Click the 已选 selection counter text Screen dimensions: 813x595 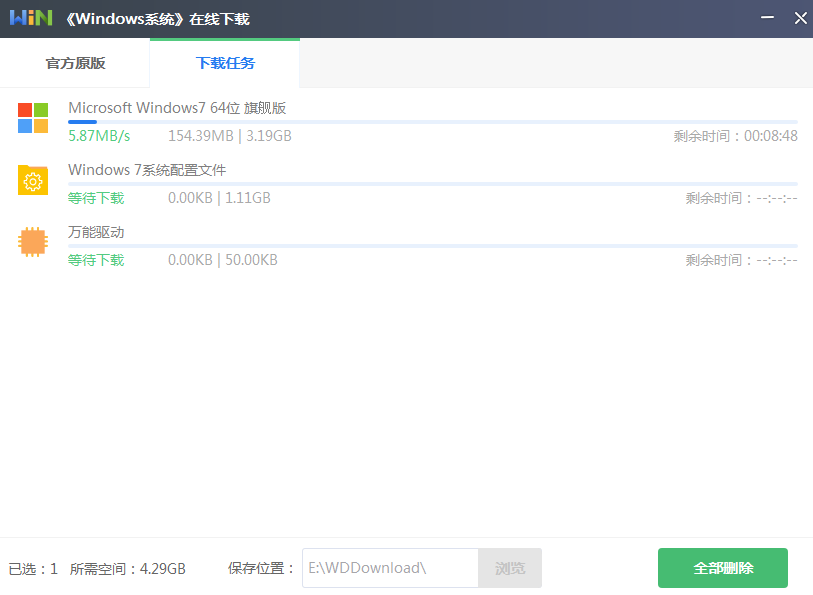(x=32, y=567)
